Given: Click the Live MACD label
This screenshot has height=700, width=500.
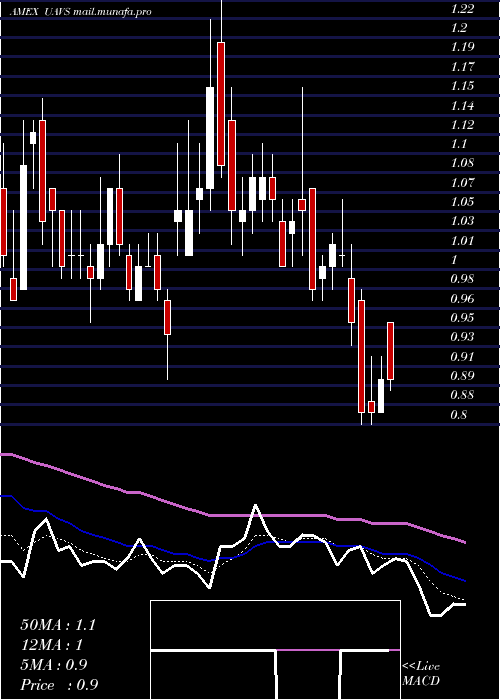Looking at the screenshot, I should 421,674.
